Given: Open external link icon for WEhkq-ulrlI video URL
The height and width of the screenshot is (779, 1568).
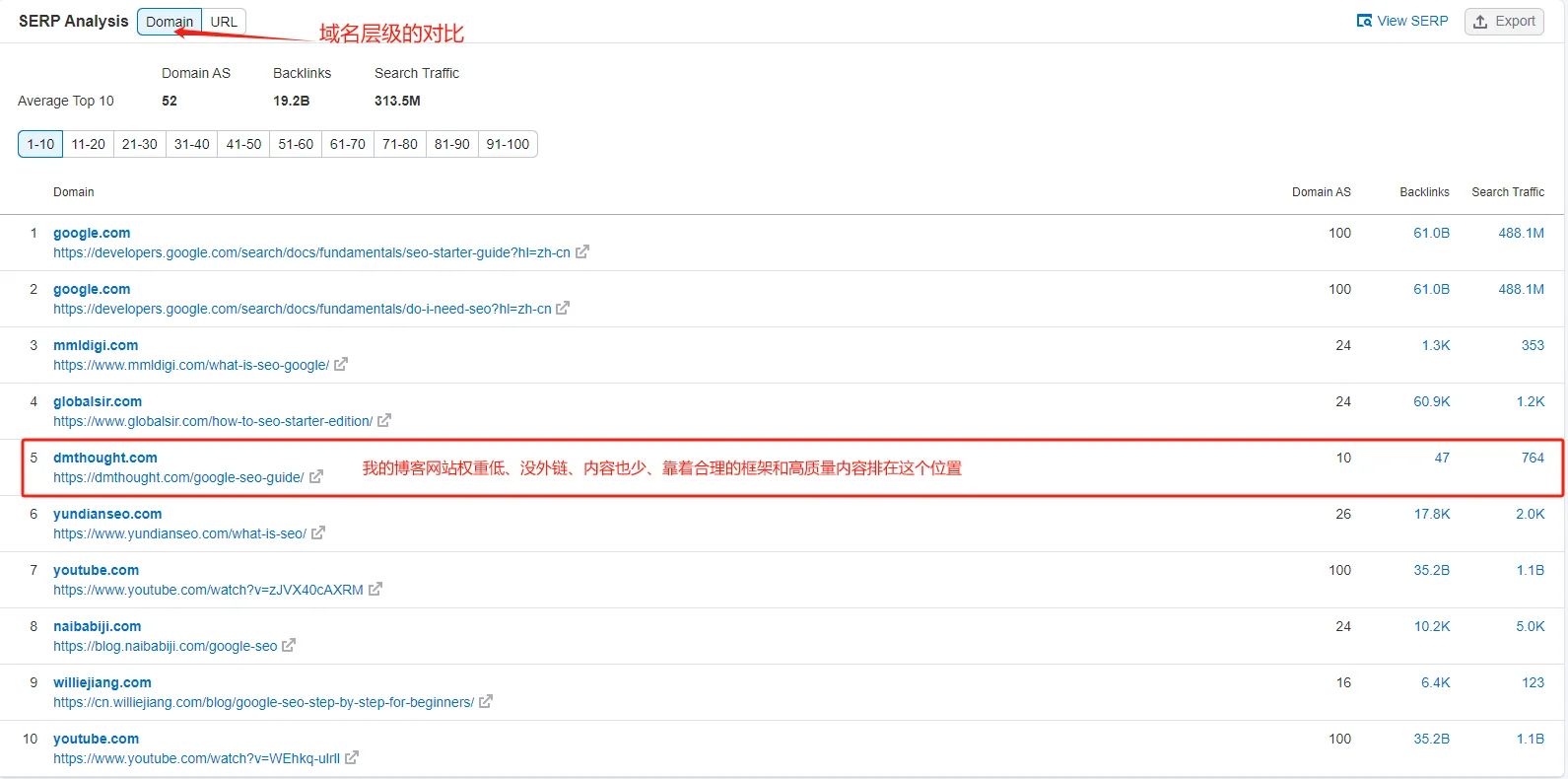Looking at the screenshot, I should tap(352, 758).
